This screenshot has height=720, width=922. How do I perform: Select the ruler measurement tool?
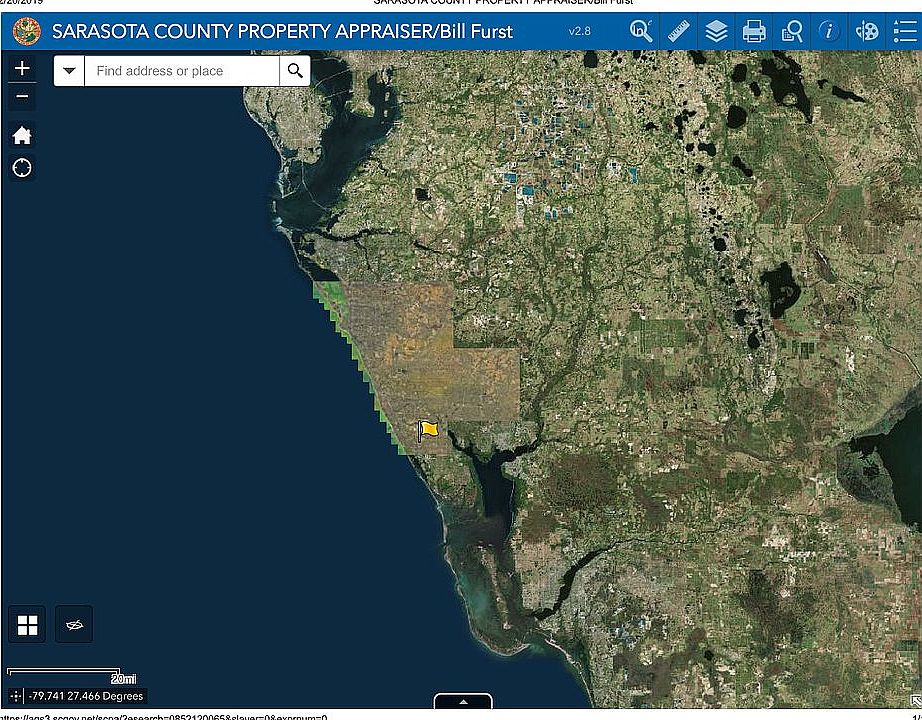click(679, 31)
